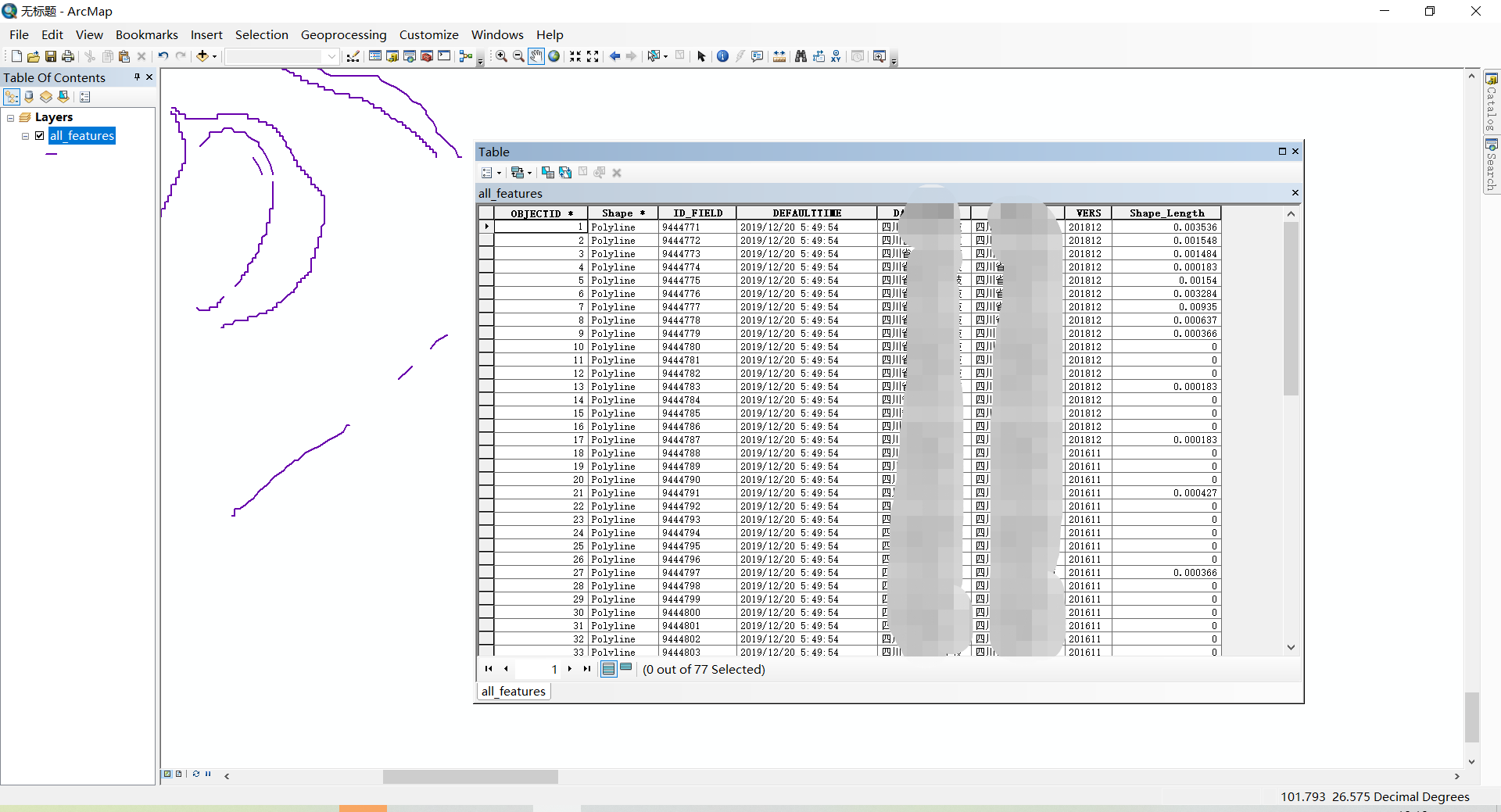Open the Table Options dropdown
Screen dimensions: 1501x812
tap(492, 173)
